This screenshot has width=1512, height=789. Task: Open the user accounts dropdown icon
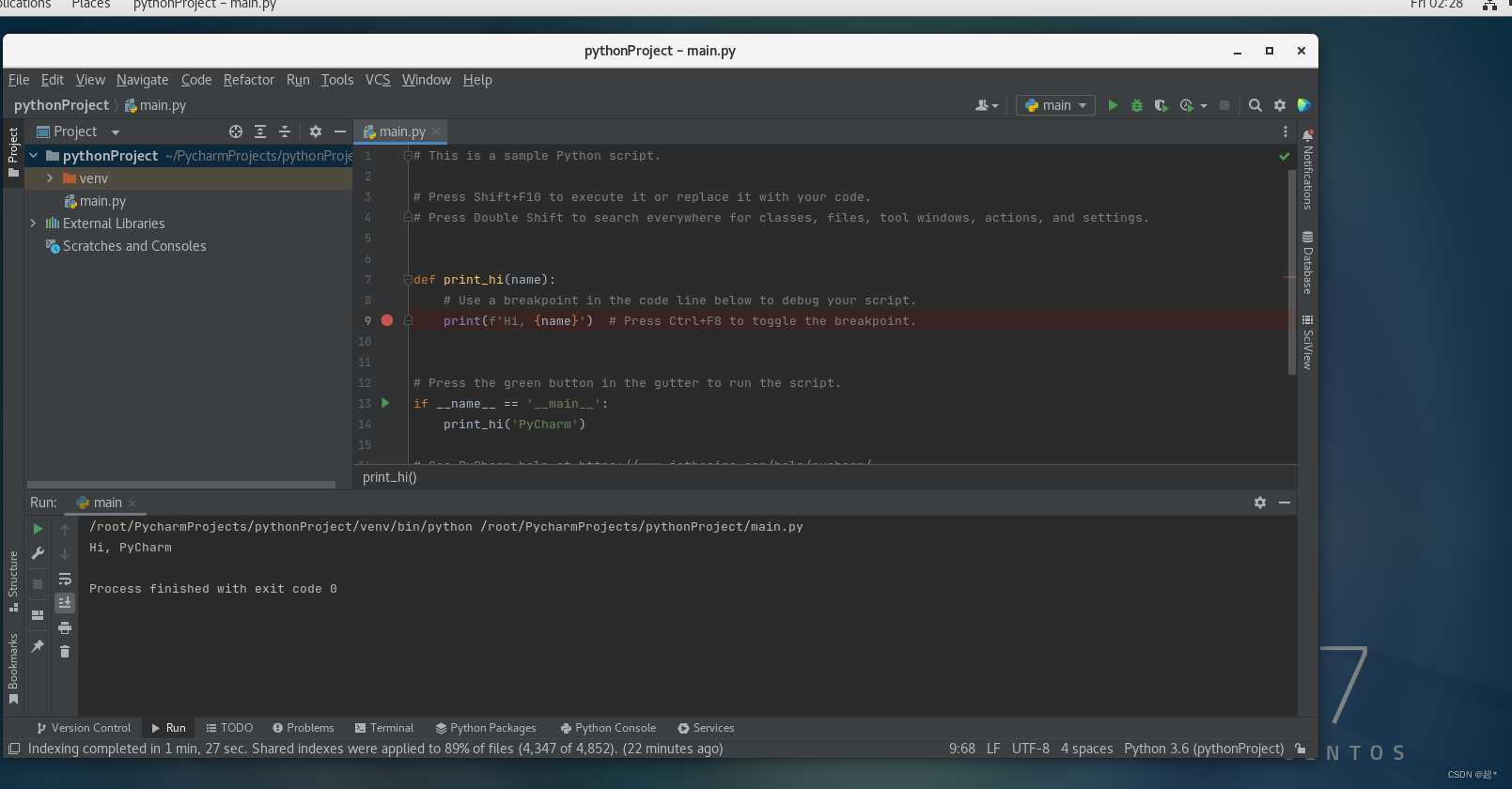coord(987,105)
